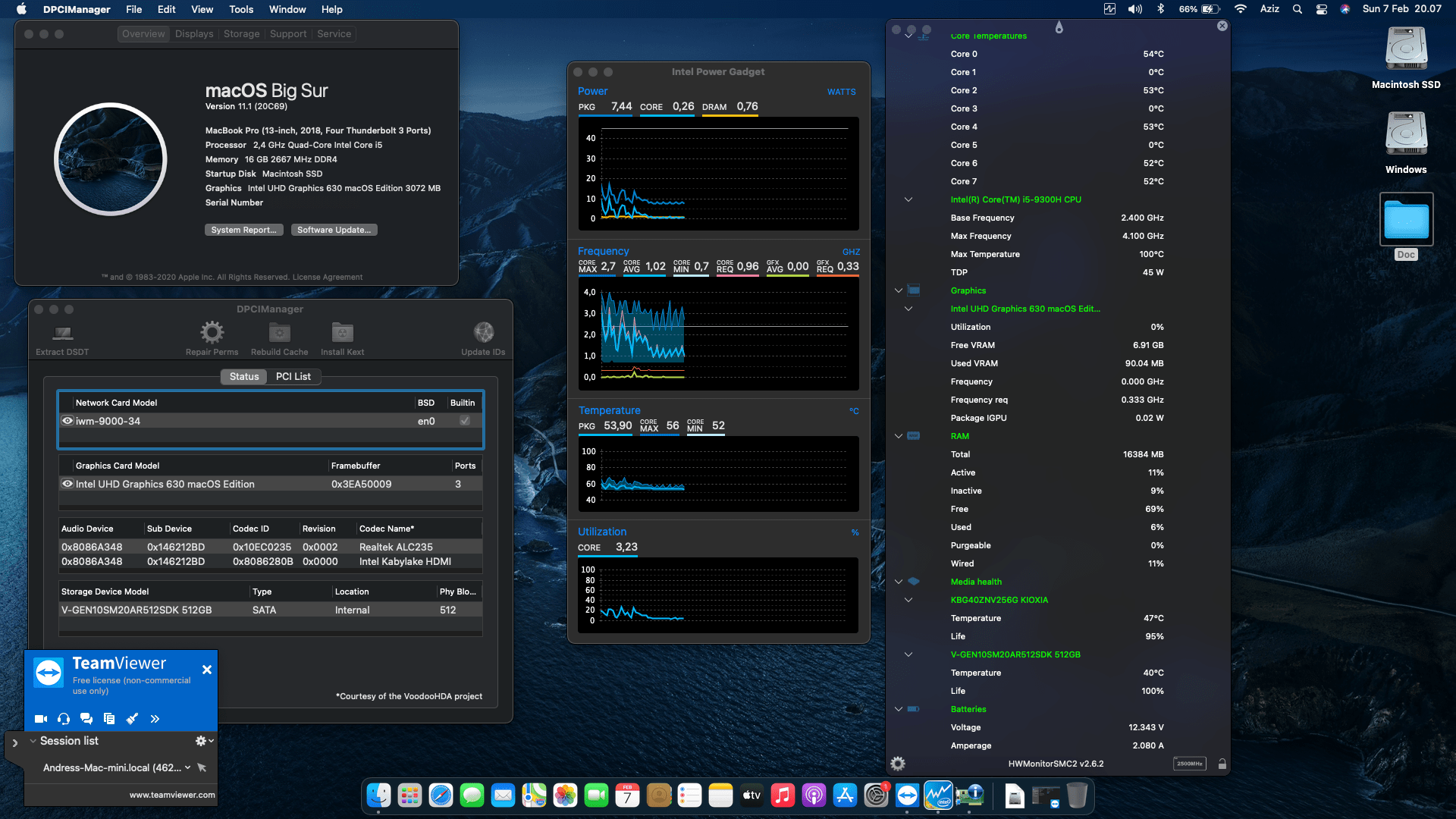Screen dimensions: 1456x819
Task: Click Install Kext toolbar icon
Action: 342,332
